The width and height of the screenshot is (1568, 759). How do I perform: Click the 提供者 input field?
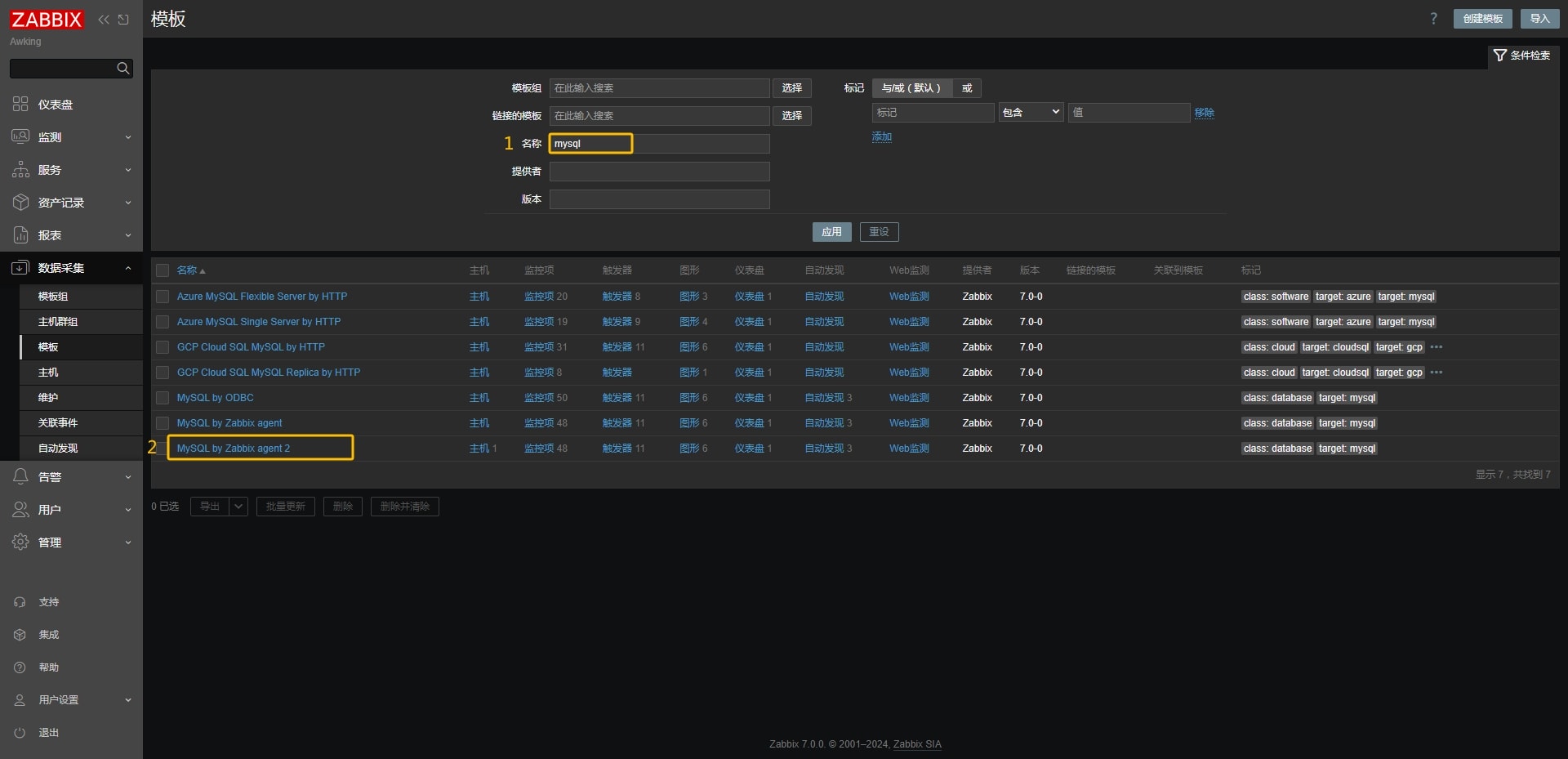[x=659, y=172]
